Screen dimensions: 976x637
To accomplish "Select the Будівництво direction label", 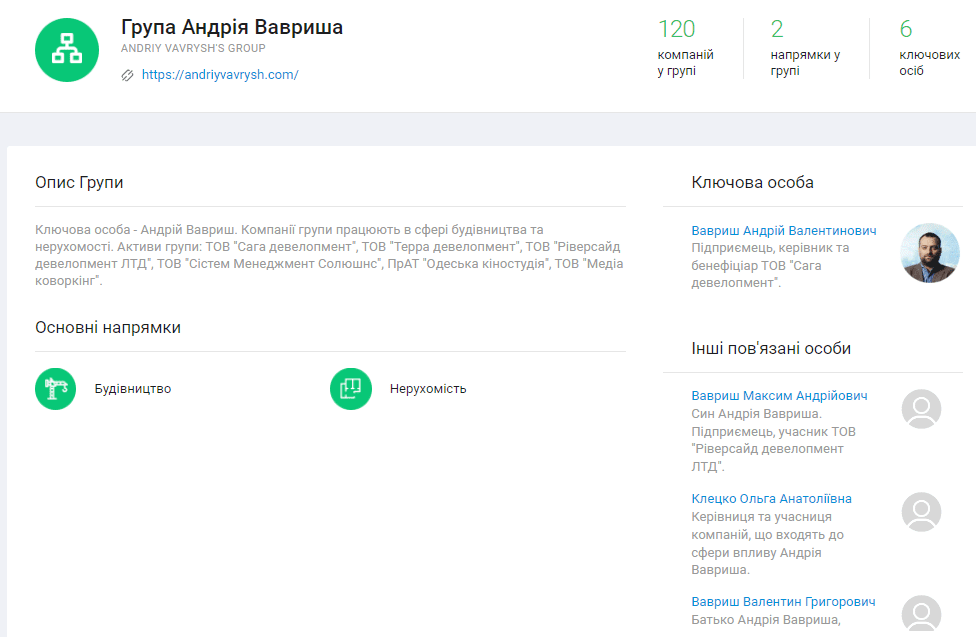I will 133,389.
